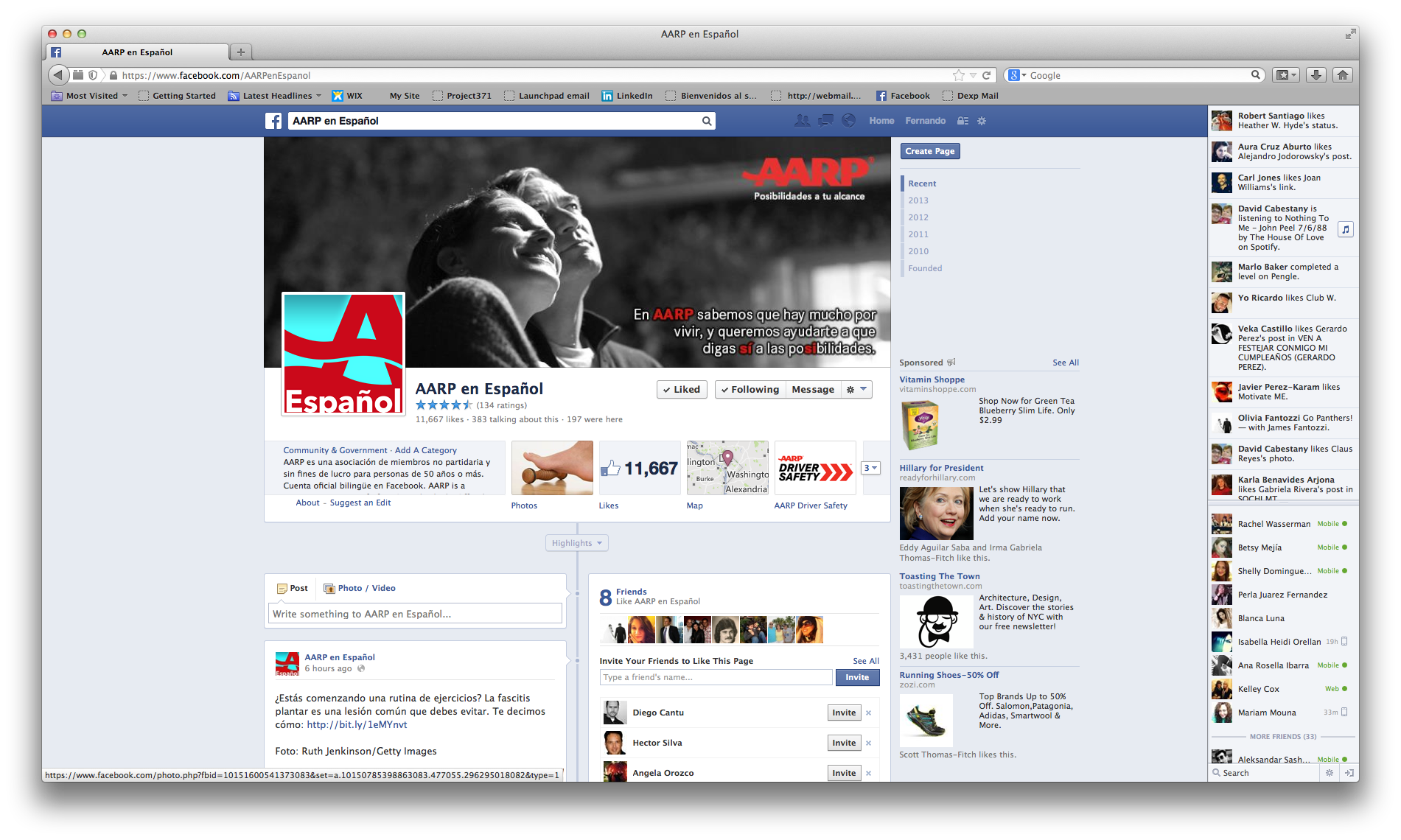Click the AARP en Español profile picture

click(343, 354)
